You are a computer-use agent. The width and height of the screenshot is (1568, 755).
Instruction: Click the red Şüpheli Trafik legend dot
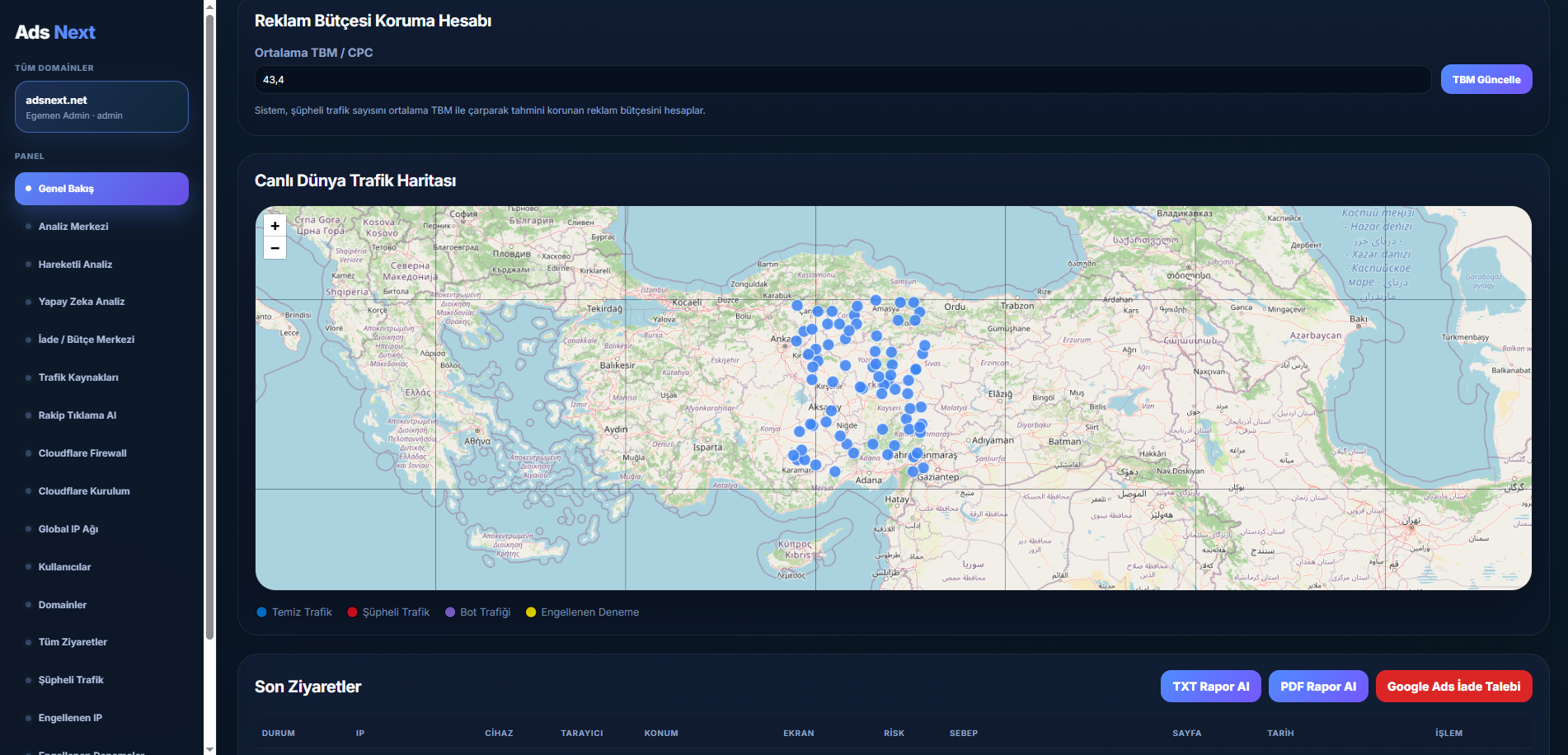click(x=352, y=612)
